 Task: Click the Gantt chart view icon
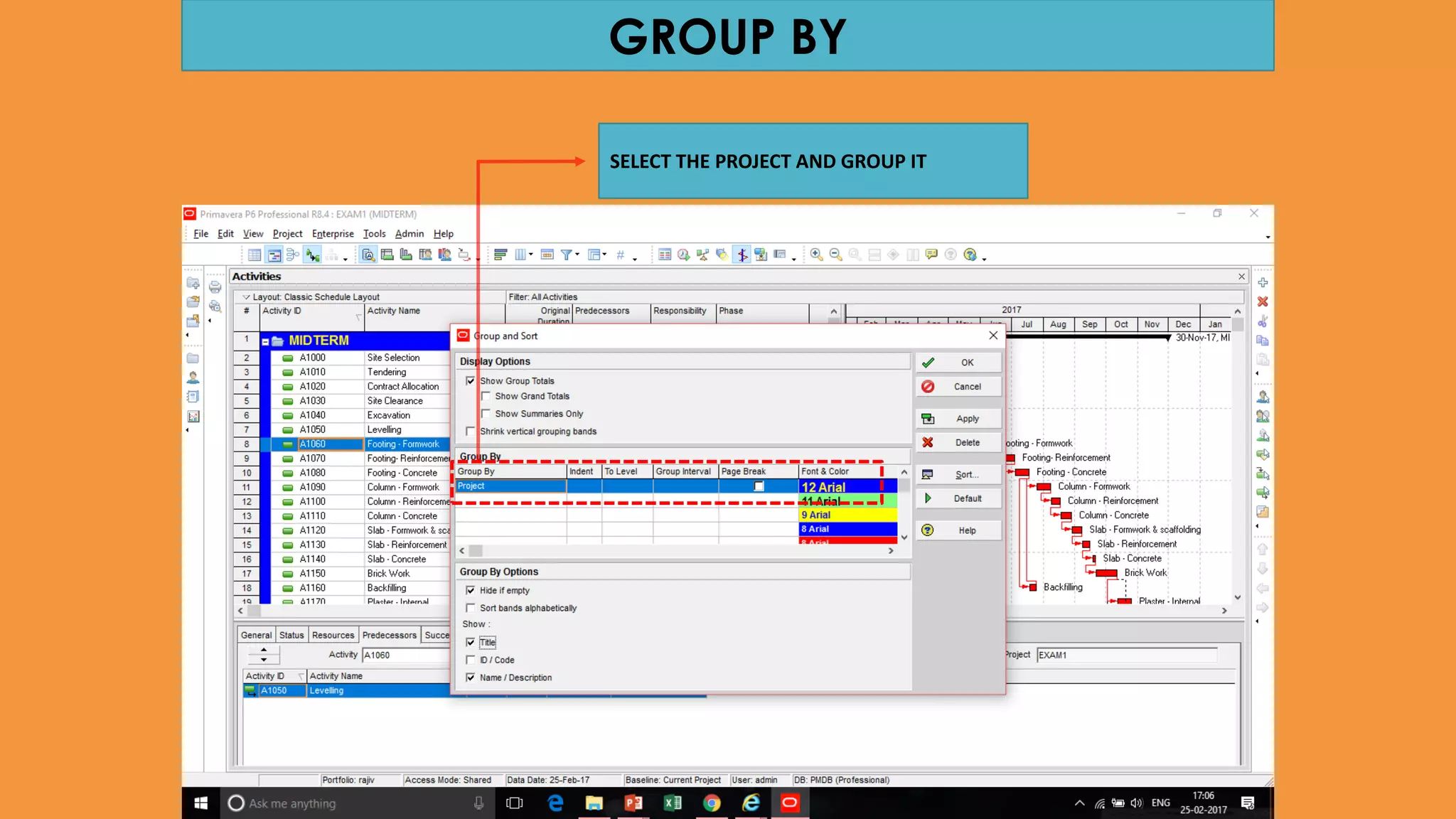click(x=274, y=255)
